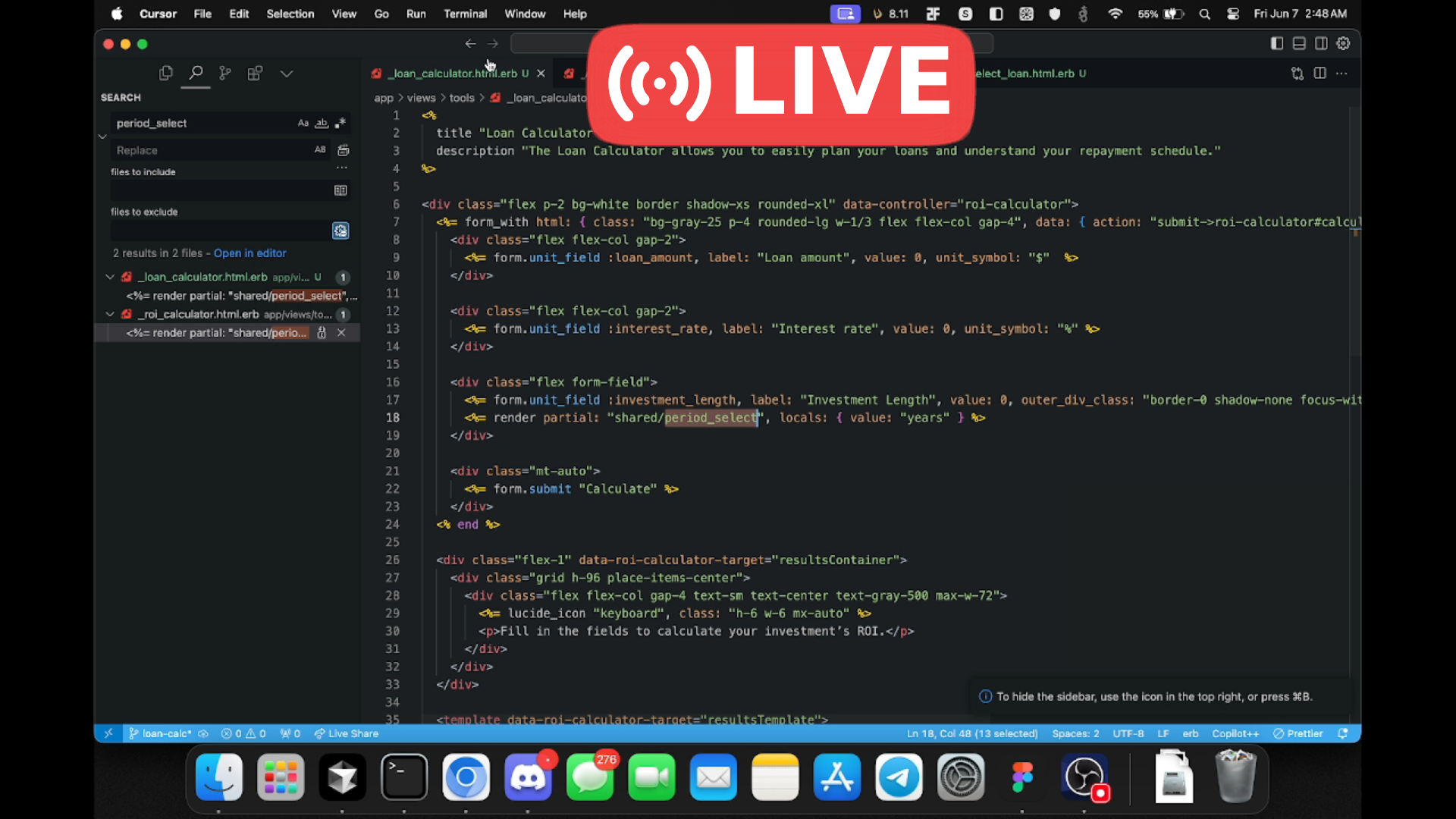Expand additional views chevron in sidebar
The image size is (1456, 819).
click(286, 74)
